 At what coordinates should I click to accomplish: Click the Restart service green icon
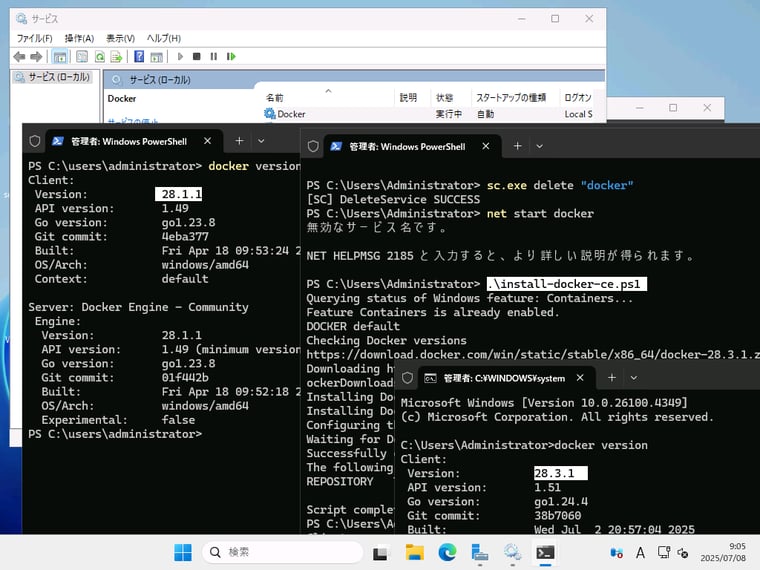pos(231,57)
